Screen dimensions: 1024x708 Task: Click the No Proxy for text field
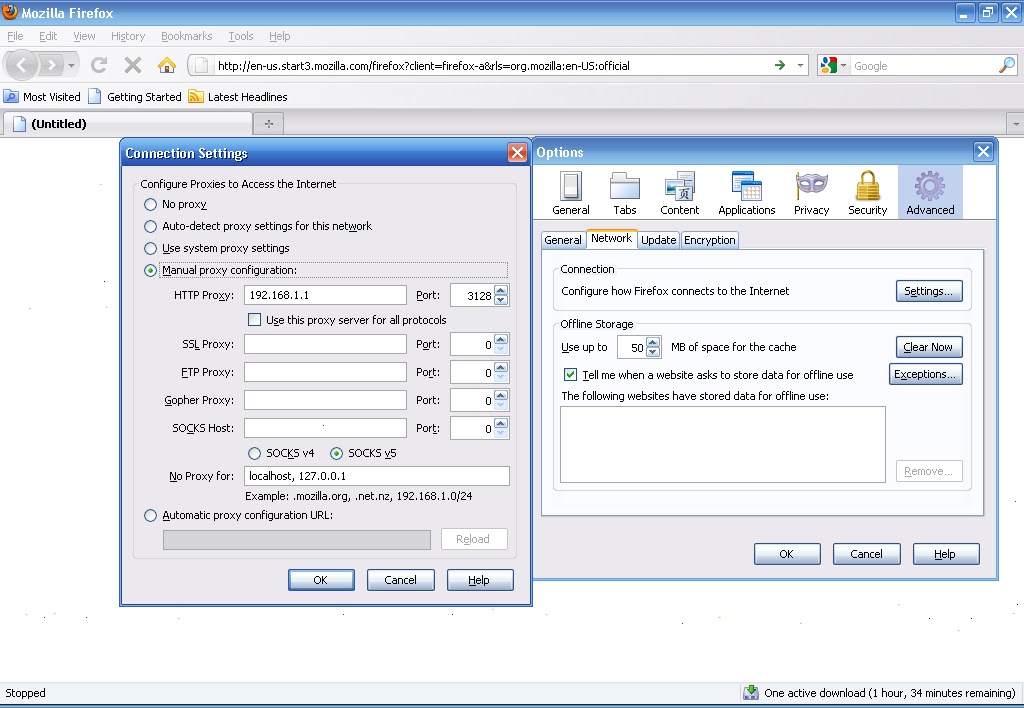pyautogui.click(x=377, y=476)
